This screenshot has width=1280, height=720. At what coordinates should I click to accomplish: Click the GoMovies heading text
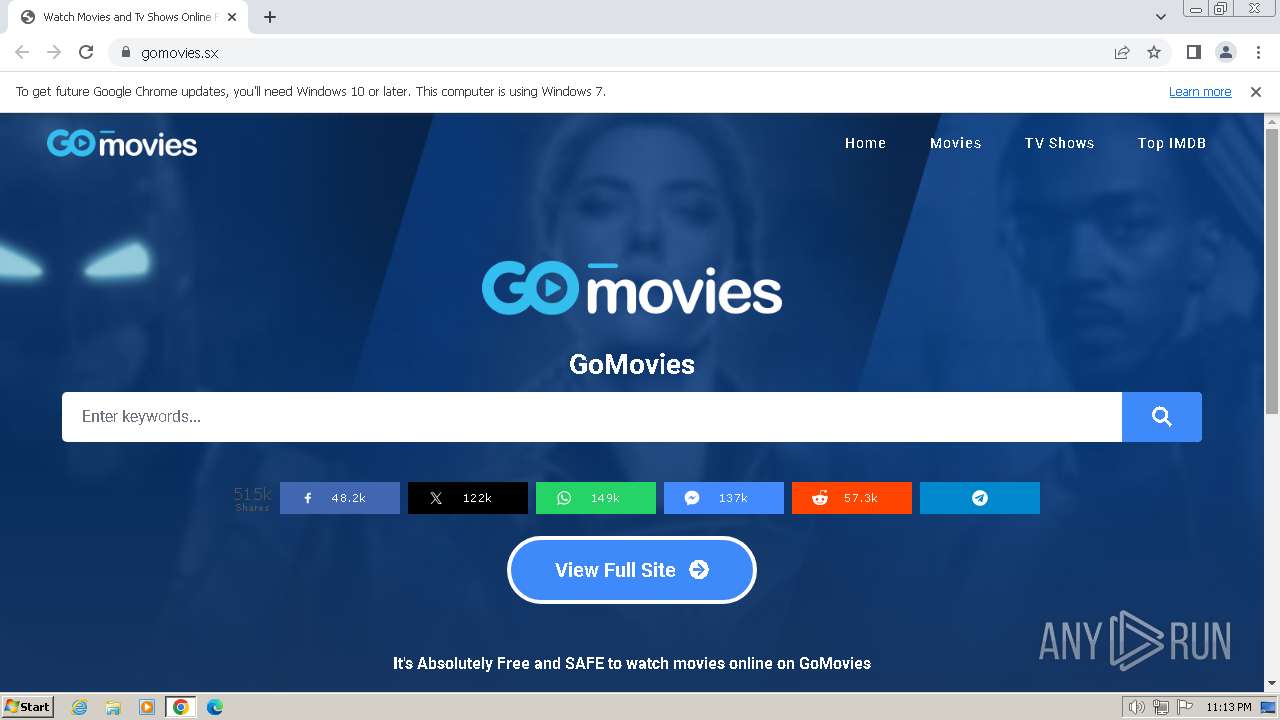point(632,364)
